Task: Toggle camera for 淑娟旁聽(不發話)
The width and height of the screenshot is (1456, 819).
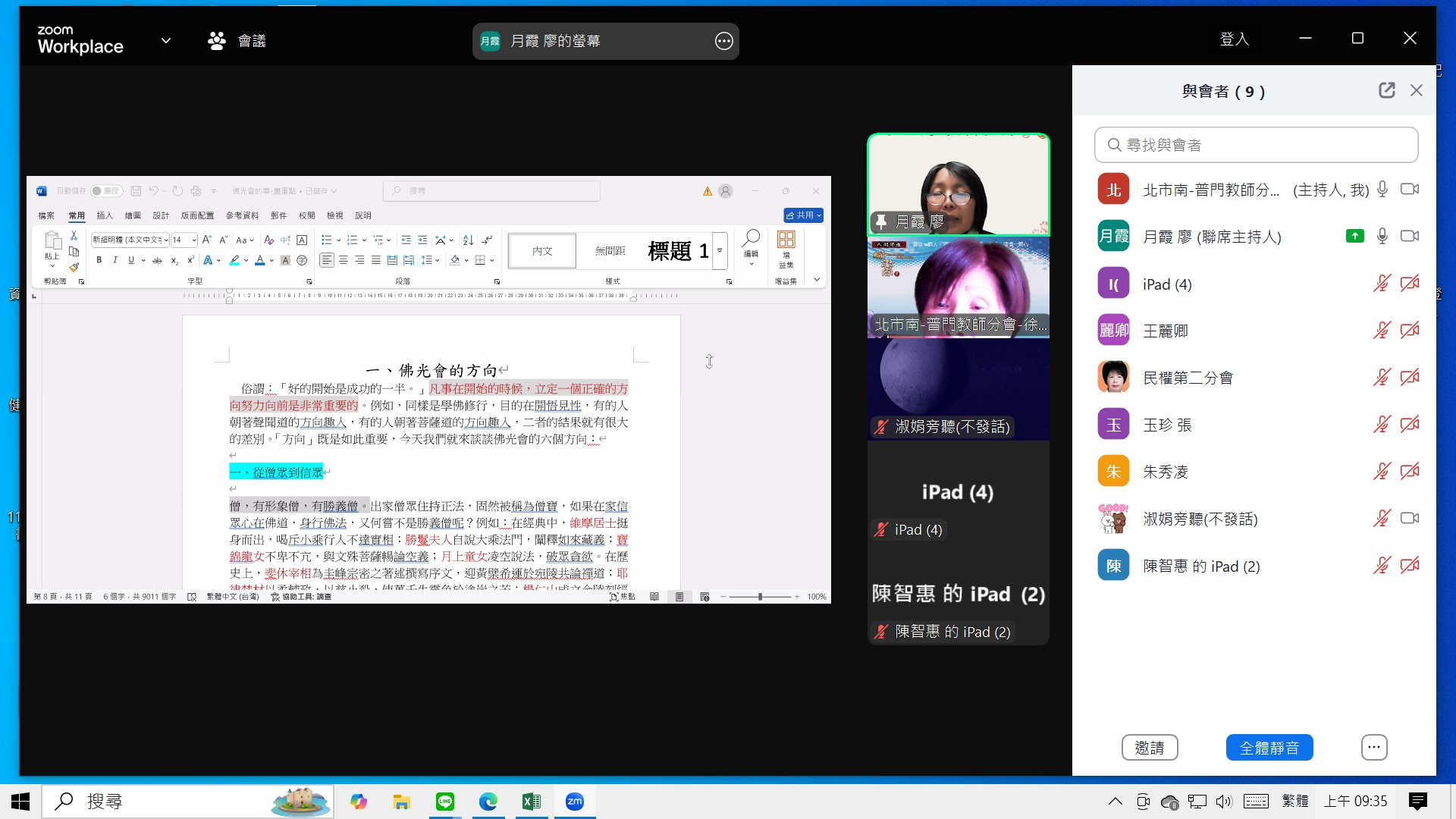Action: pyautogui.click(x=1409, y=519)
